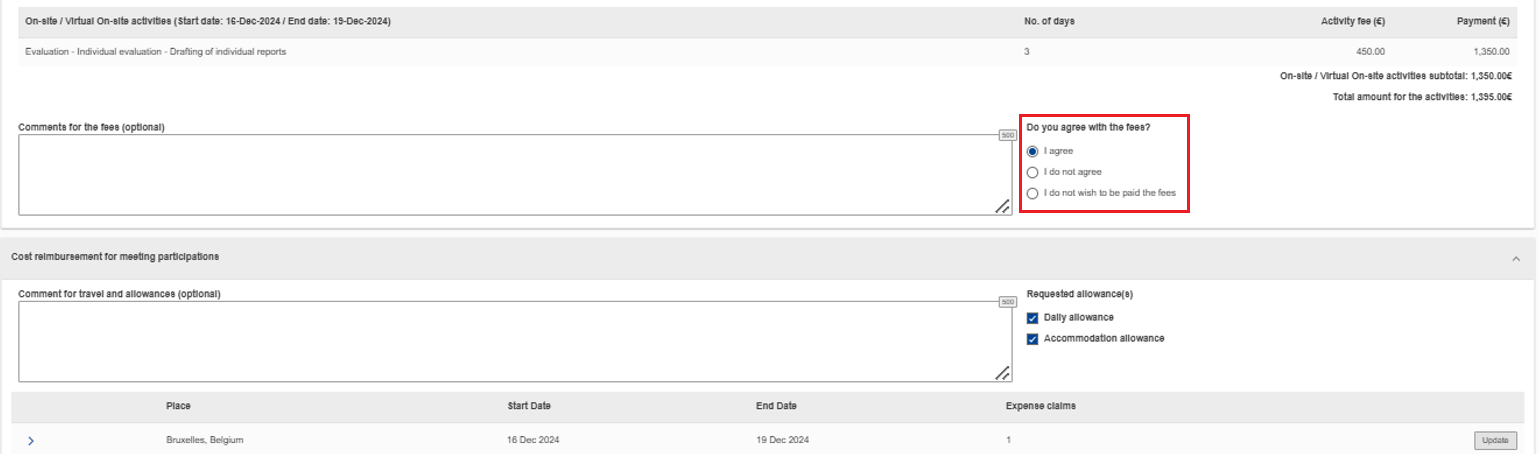Collapse the Cost reimbursement section chevron

pos(1516,258)
